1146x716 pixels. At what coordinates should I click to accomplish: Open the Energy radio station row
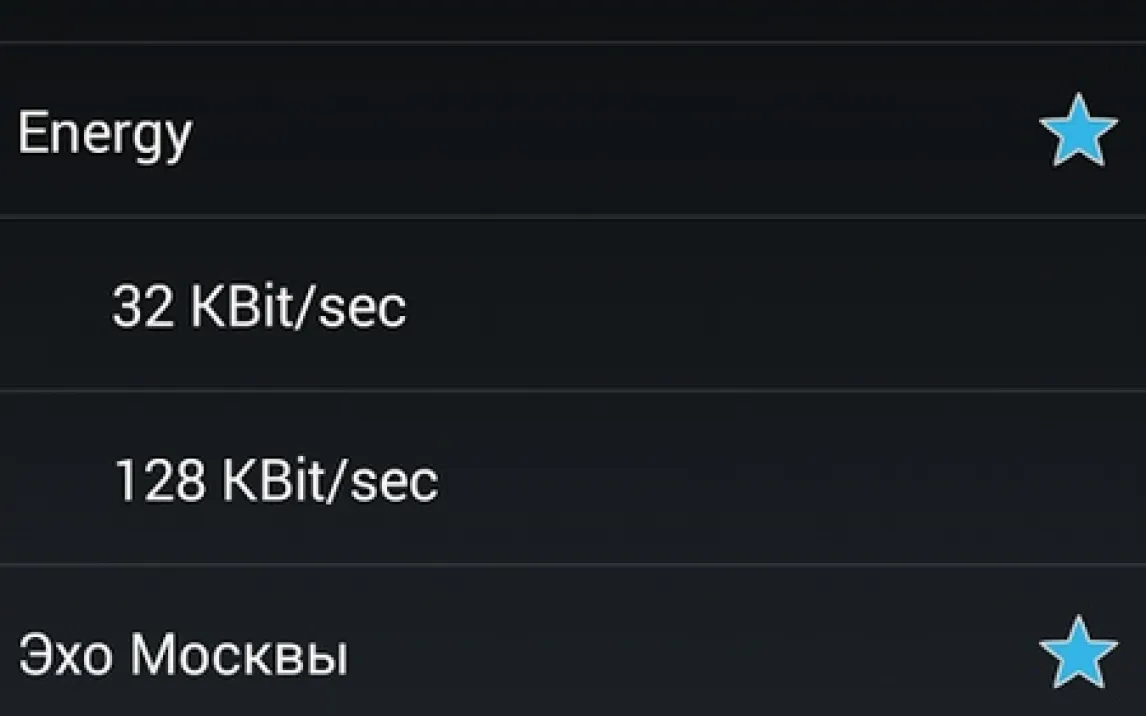(x=500, y=131)
